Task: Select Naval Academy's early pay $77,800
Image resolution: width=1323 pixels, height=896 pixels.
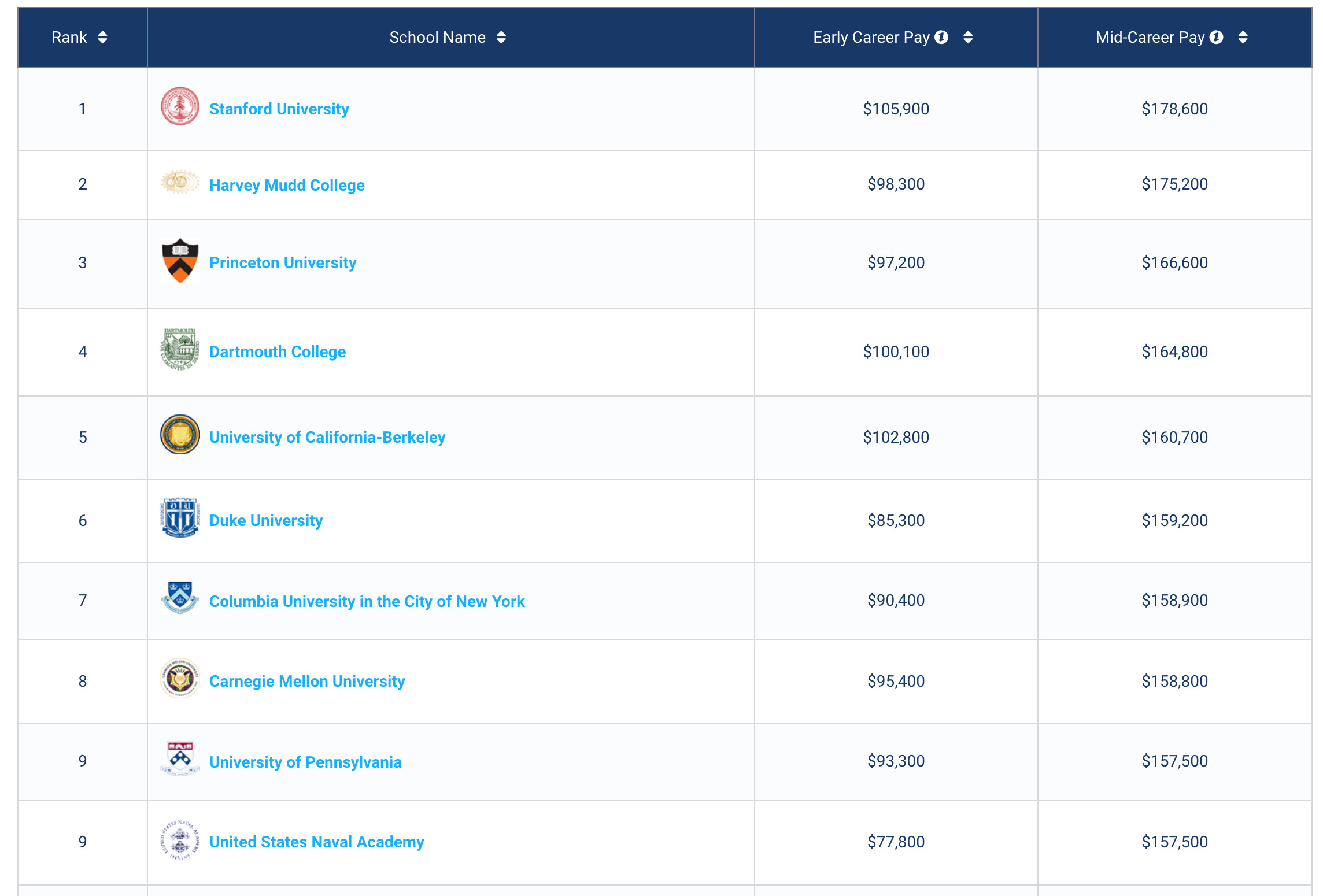Action: 896,842
